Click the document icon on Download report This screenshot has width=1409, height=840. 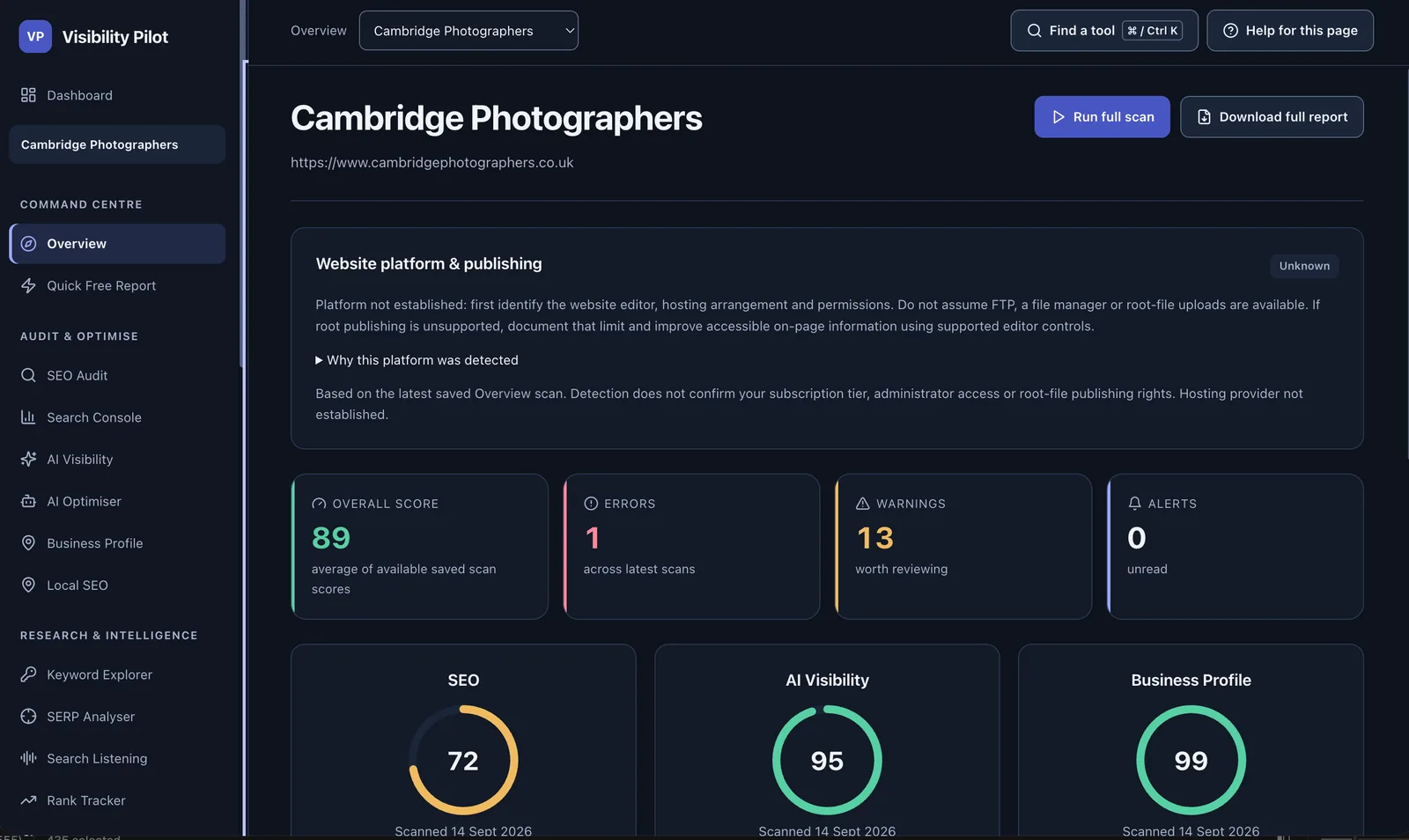click(x=1204, y=117)
